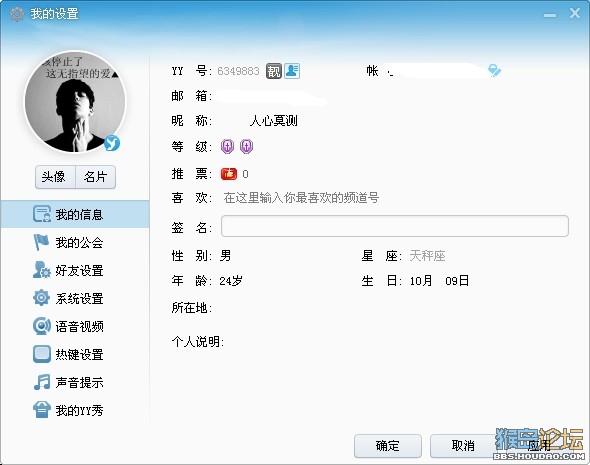Switch to the 我的公会 section
This screenshot has height=465, width=590.
tap(75, 242)
